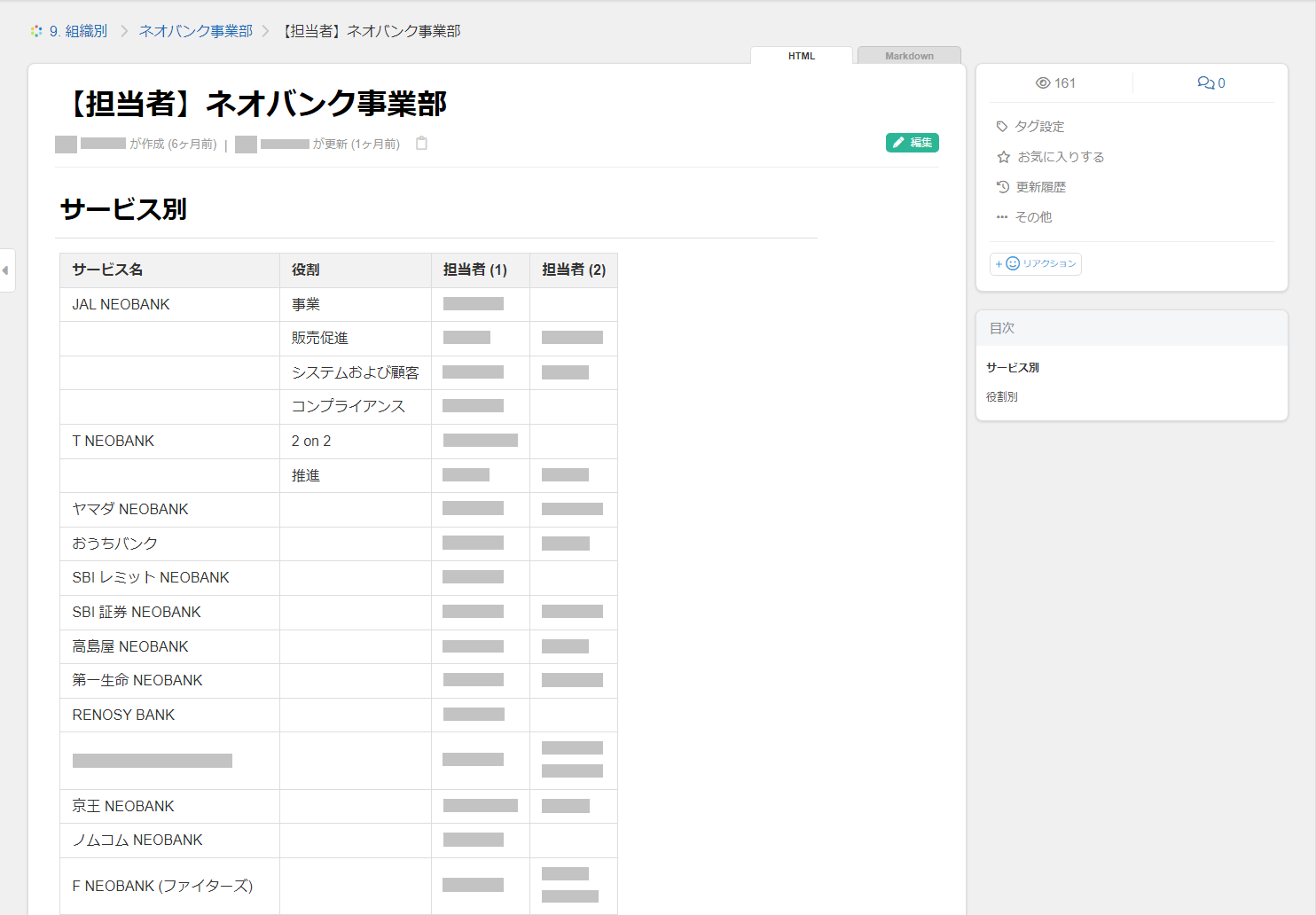
Task: Click the 担当者 (1) column header
Action: (481, 270)
